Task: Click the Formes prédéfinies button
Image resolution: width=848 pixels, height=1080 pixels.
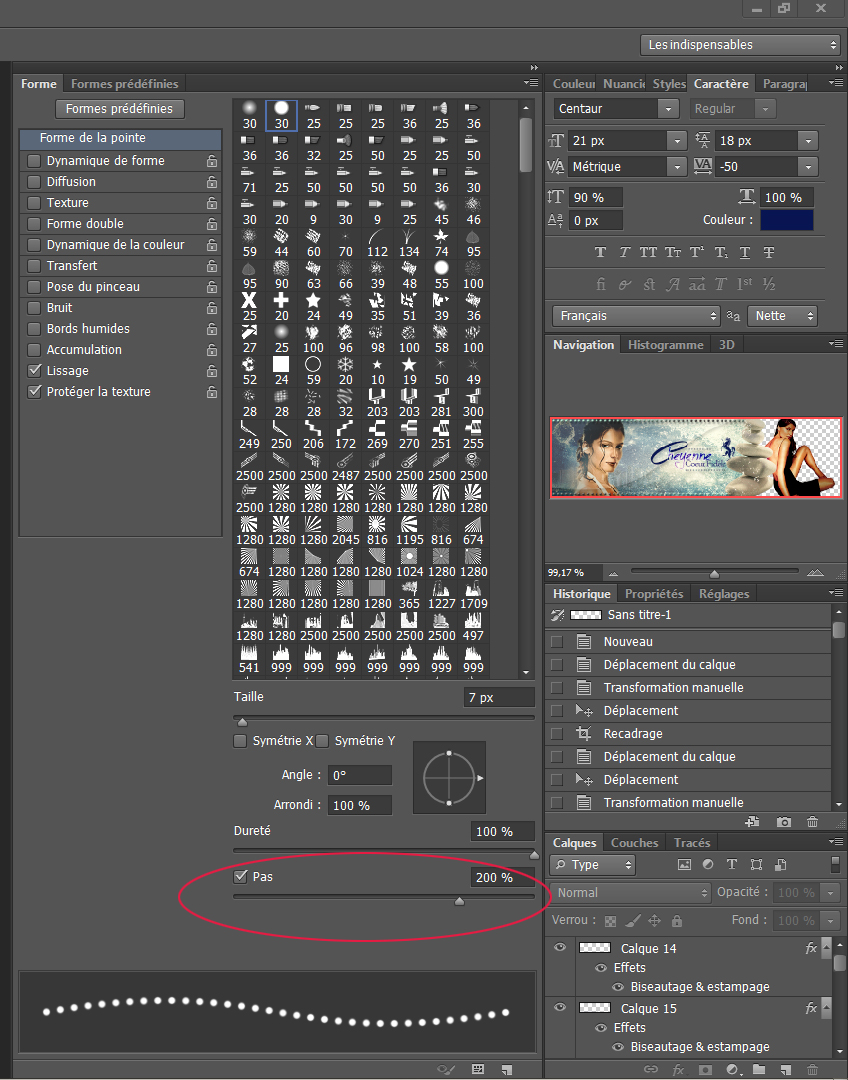Action: 119,109
